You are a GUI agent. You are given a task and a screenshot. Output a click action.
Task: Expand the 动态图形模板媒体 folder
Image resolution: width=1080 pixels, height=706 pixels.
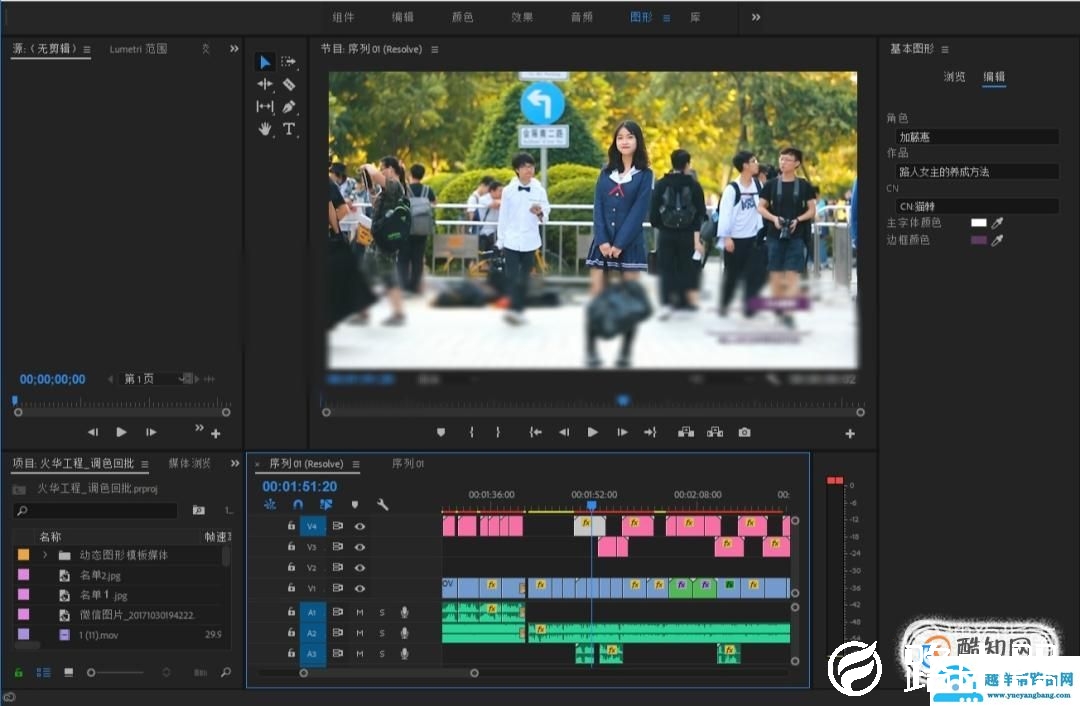(x=45, y=555)
